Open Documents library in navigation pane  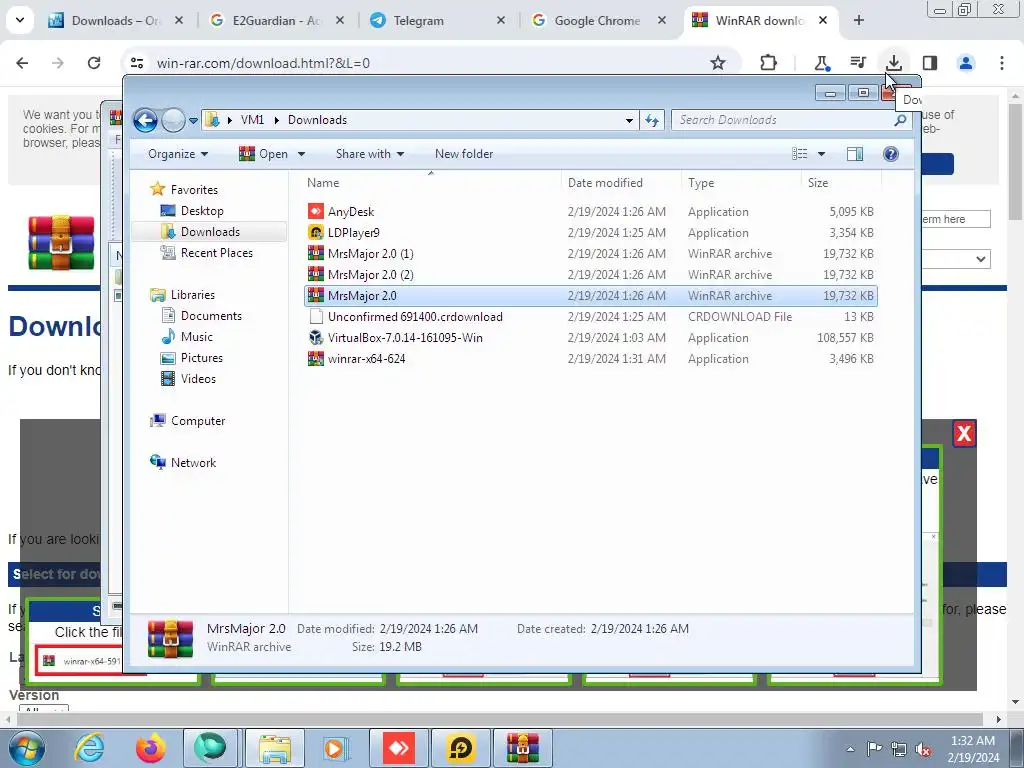(201, 316)
